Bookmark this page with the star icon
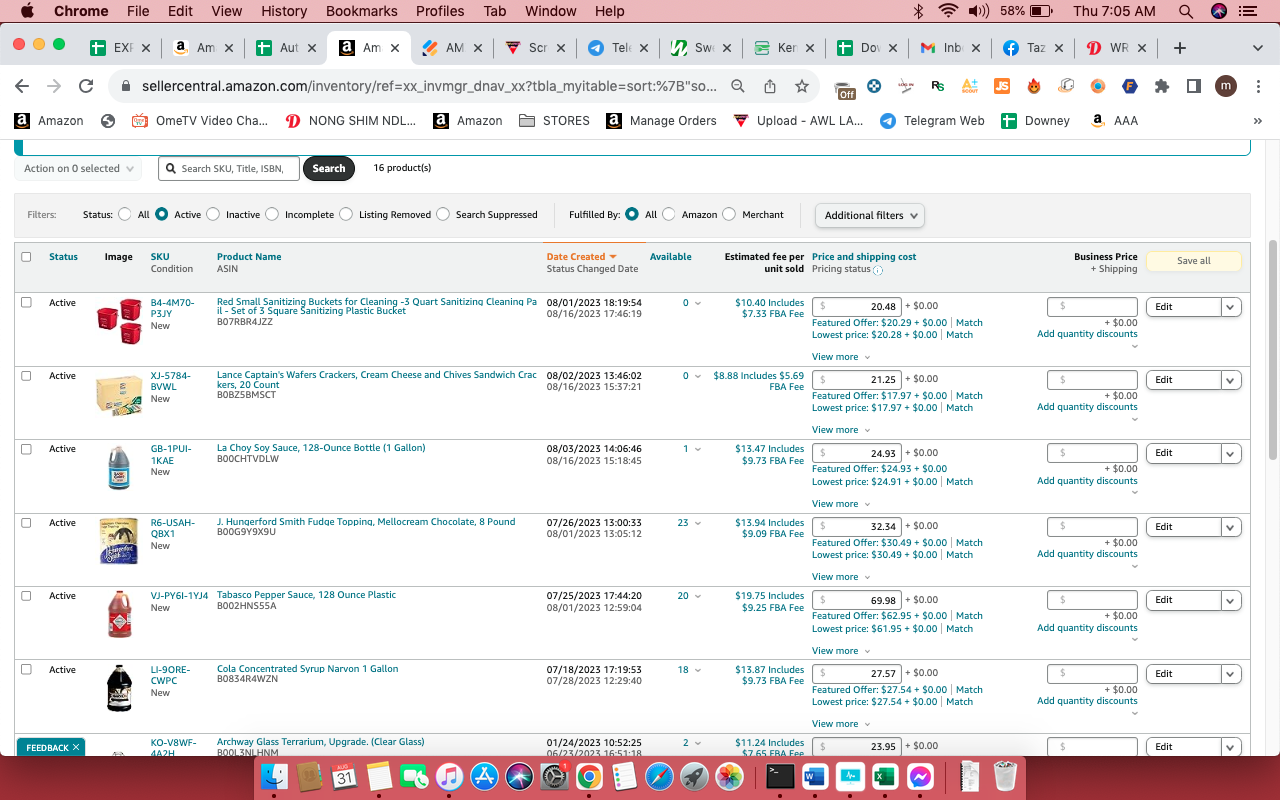The width and height of the screenshot is (1280, 800). click(x=801, y=87)
